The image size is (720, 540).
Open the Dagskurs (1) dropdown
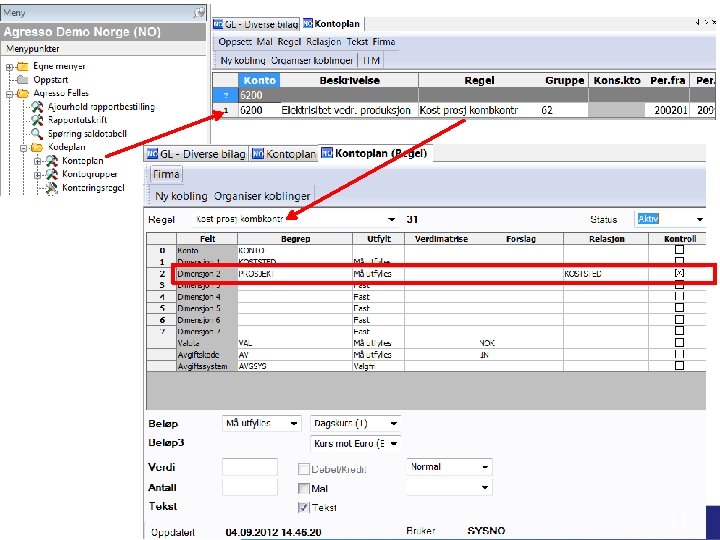tap(394, 423)
